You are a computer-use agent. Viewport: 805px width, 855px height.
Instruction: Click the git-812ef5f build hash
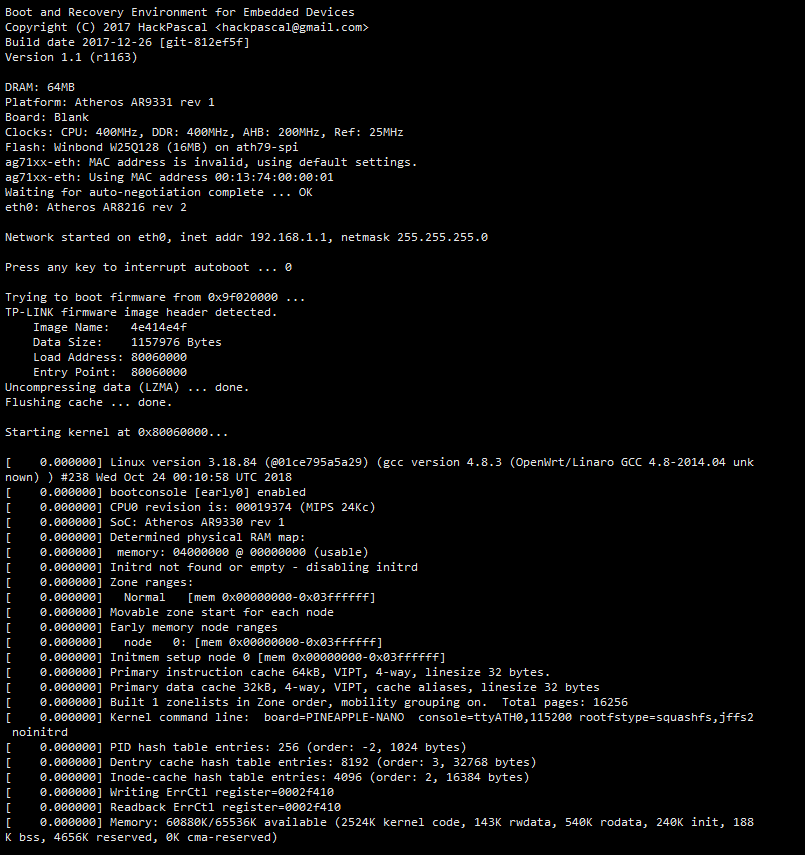[x=205, y=42]
